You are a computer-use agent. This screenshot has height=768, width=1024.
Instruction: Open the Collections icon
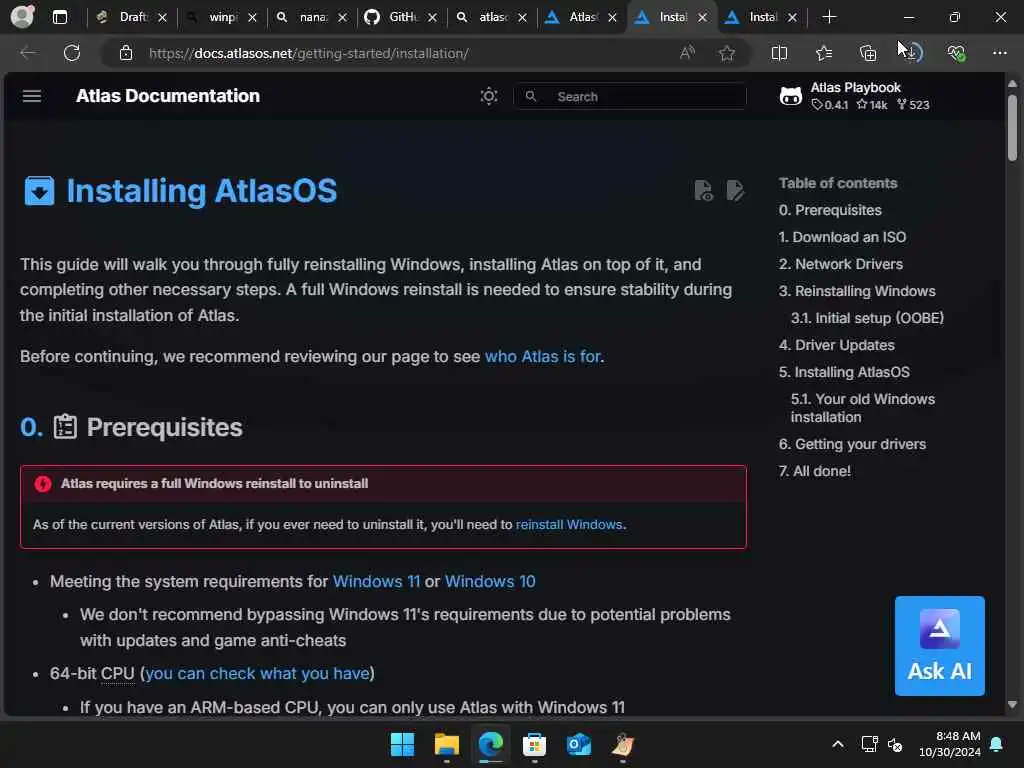coord(868,53)
